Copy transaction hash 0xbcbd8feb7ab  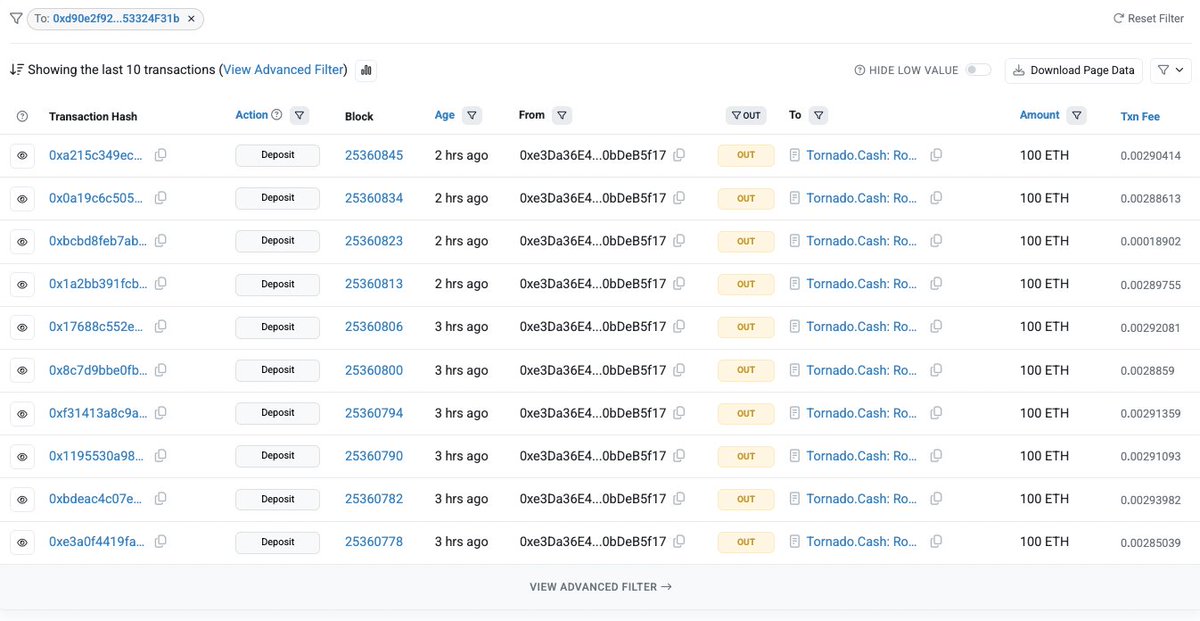coord(160,241)
